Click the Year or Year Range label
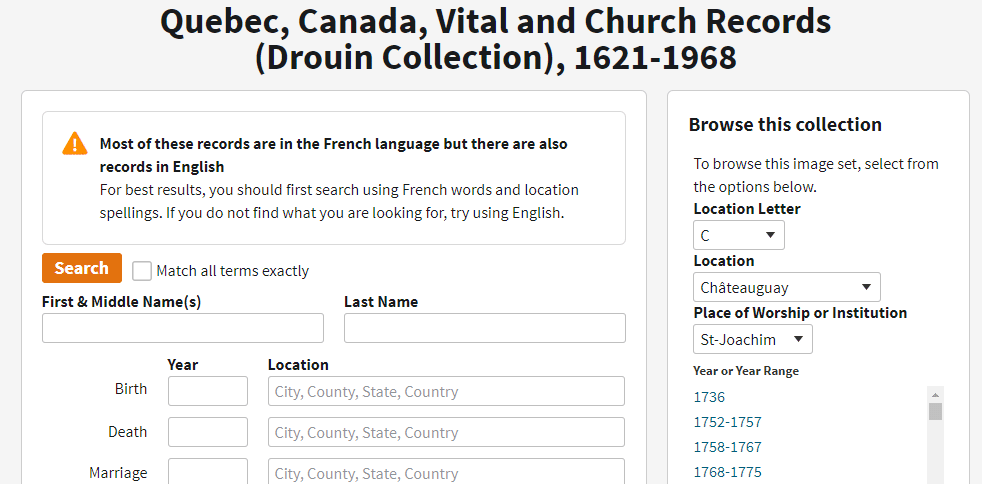The height and width of the screenshot is (484, 982). 747,371
